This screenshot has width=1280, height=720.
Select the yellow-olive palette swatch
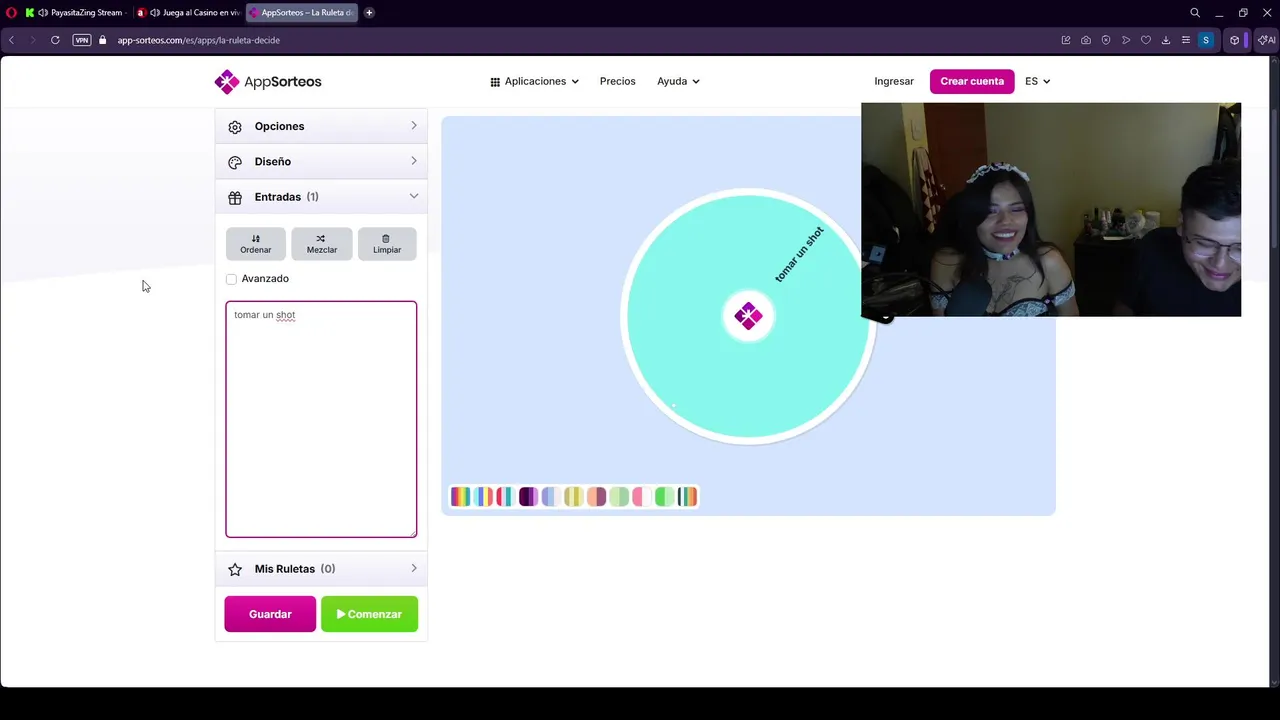[574, 496]
